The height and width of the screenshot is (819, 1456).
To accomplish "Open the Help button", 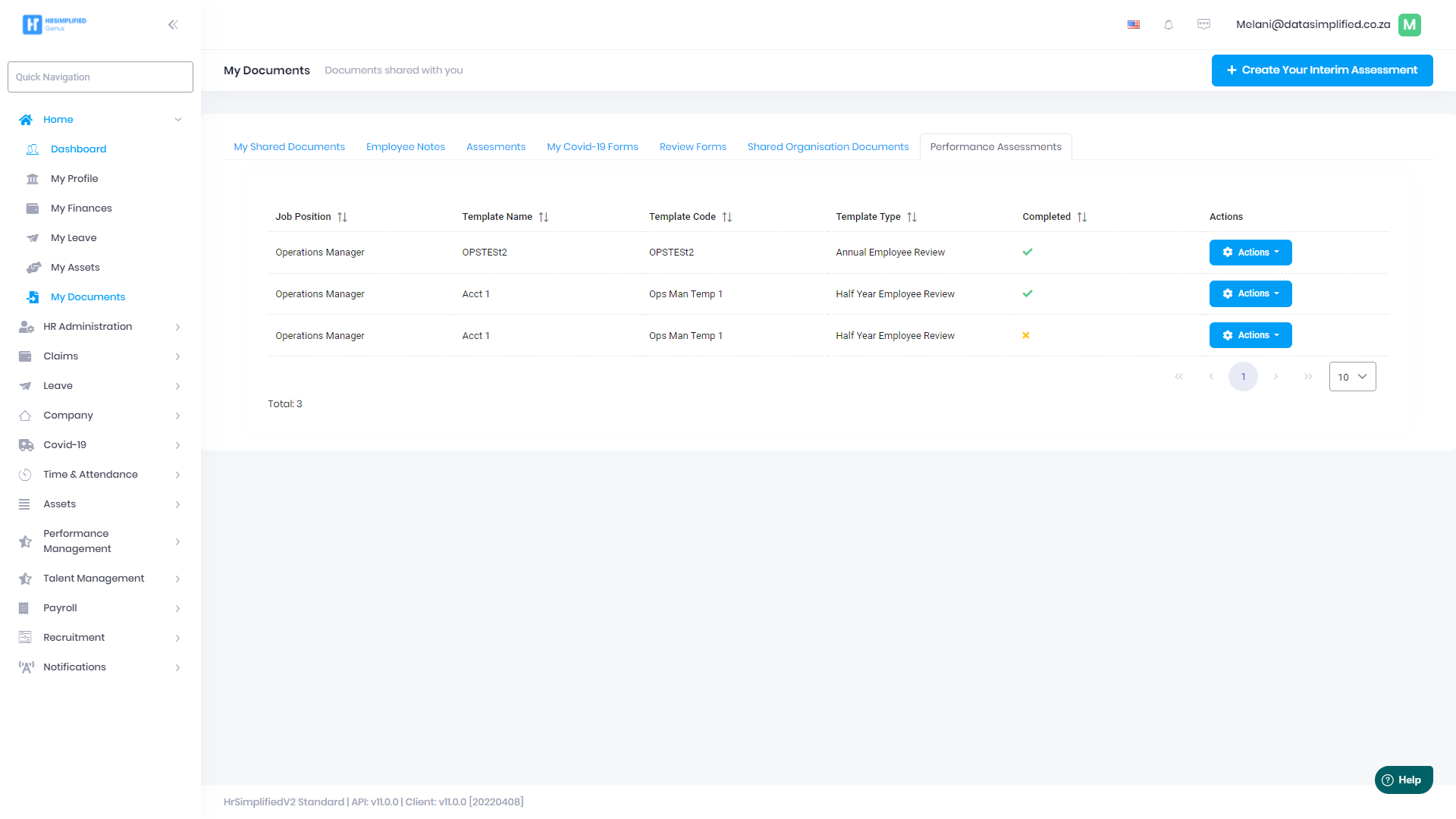I will point(1403,780).
